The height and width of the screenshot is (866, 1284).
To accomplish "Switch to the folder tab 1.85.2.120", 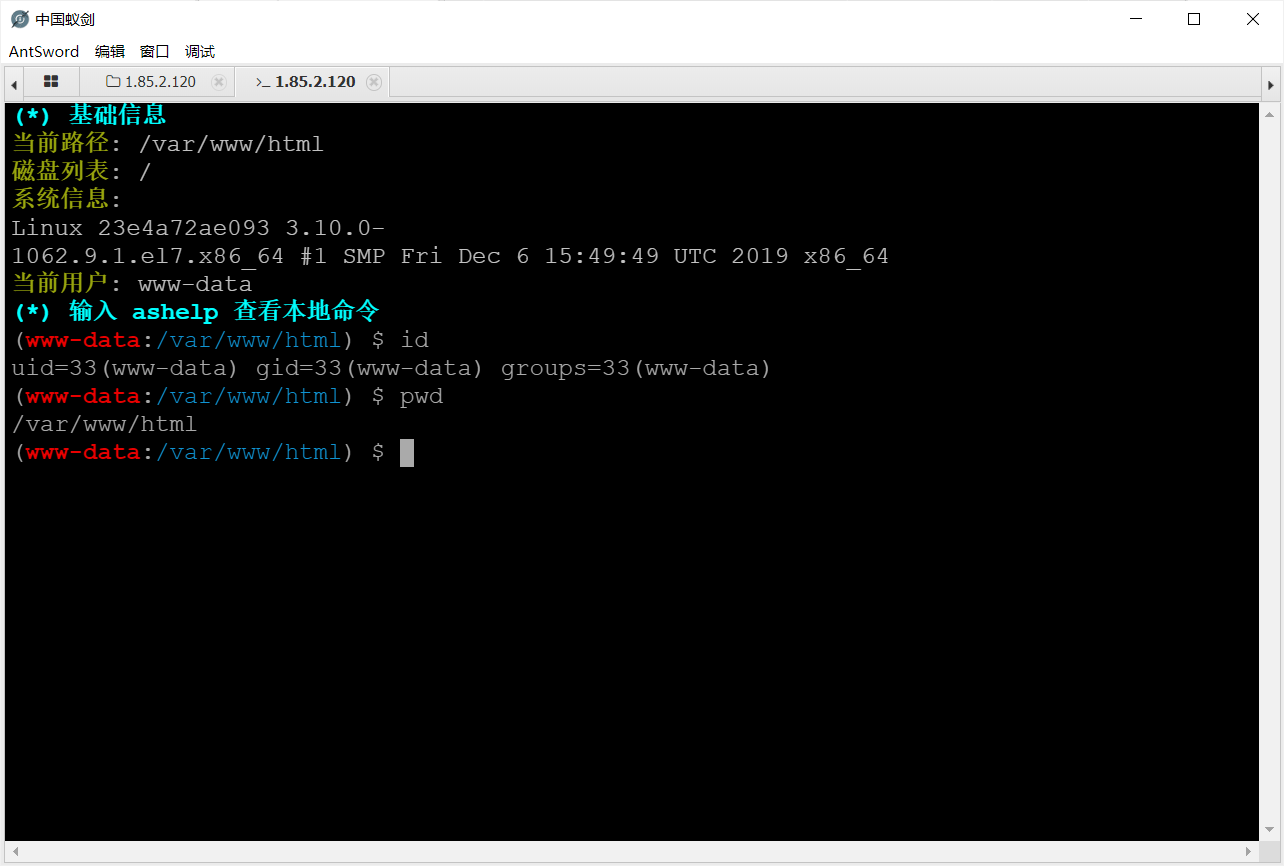I will pos(150,82).
